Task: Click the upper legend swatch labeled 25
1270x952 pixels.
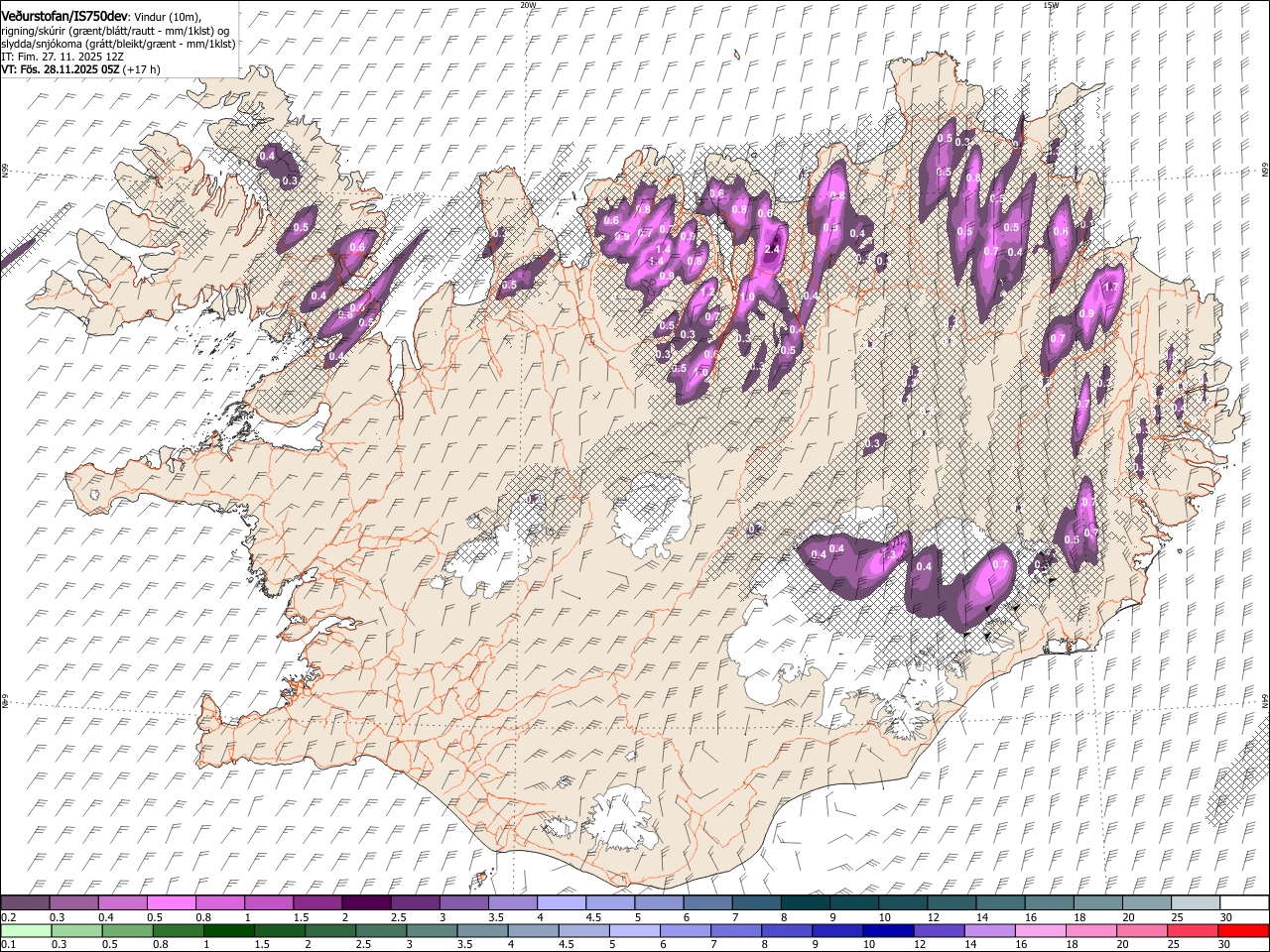Action: (x=1196, y=902)
